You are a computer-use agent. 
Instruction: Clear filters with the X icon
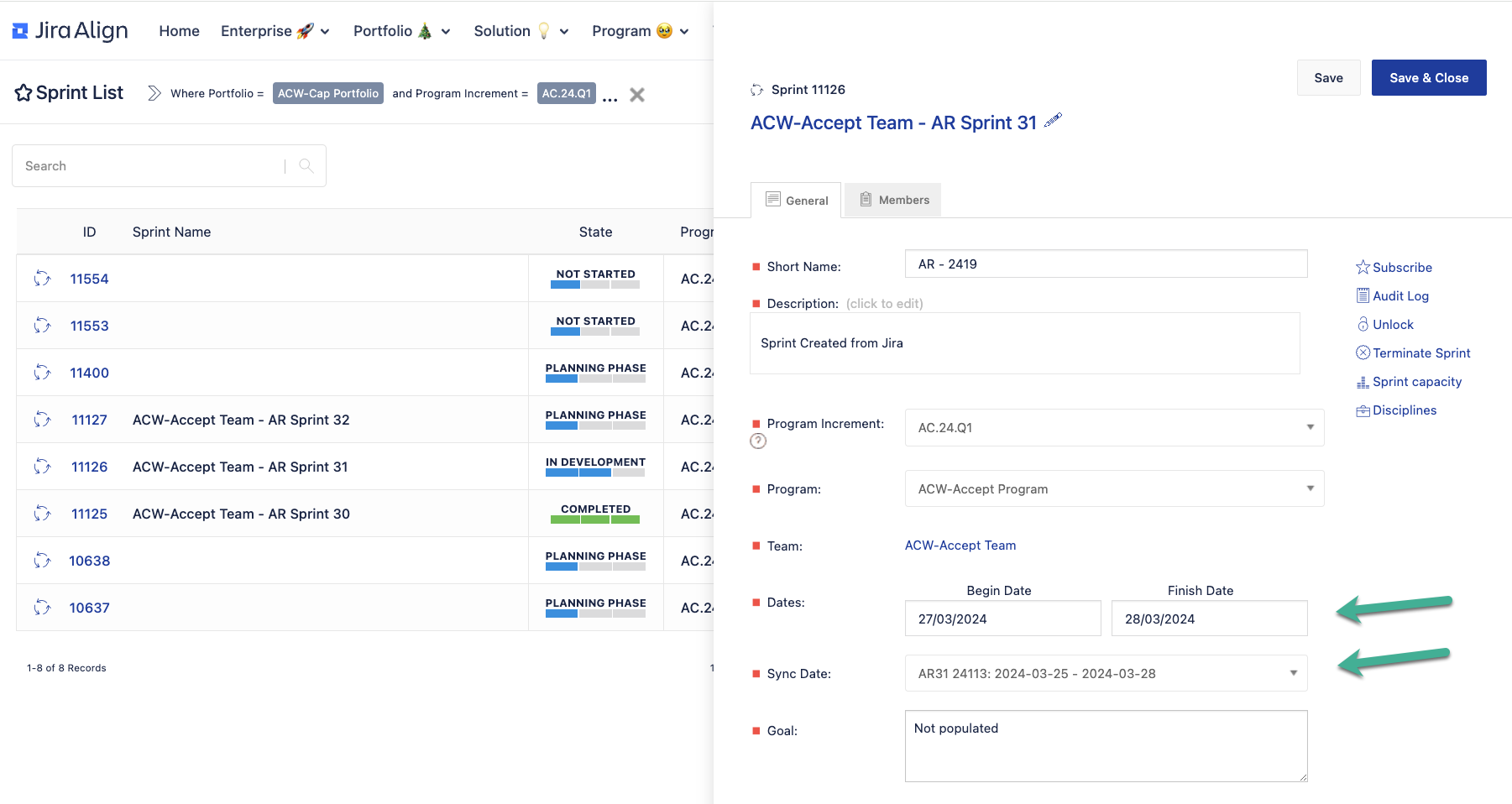tap(637, 95)
